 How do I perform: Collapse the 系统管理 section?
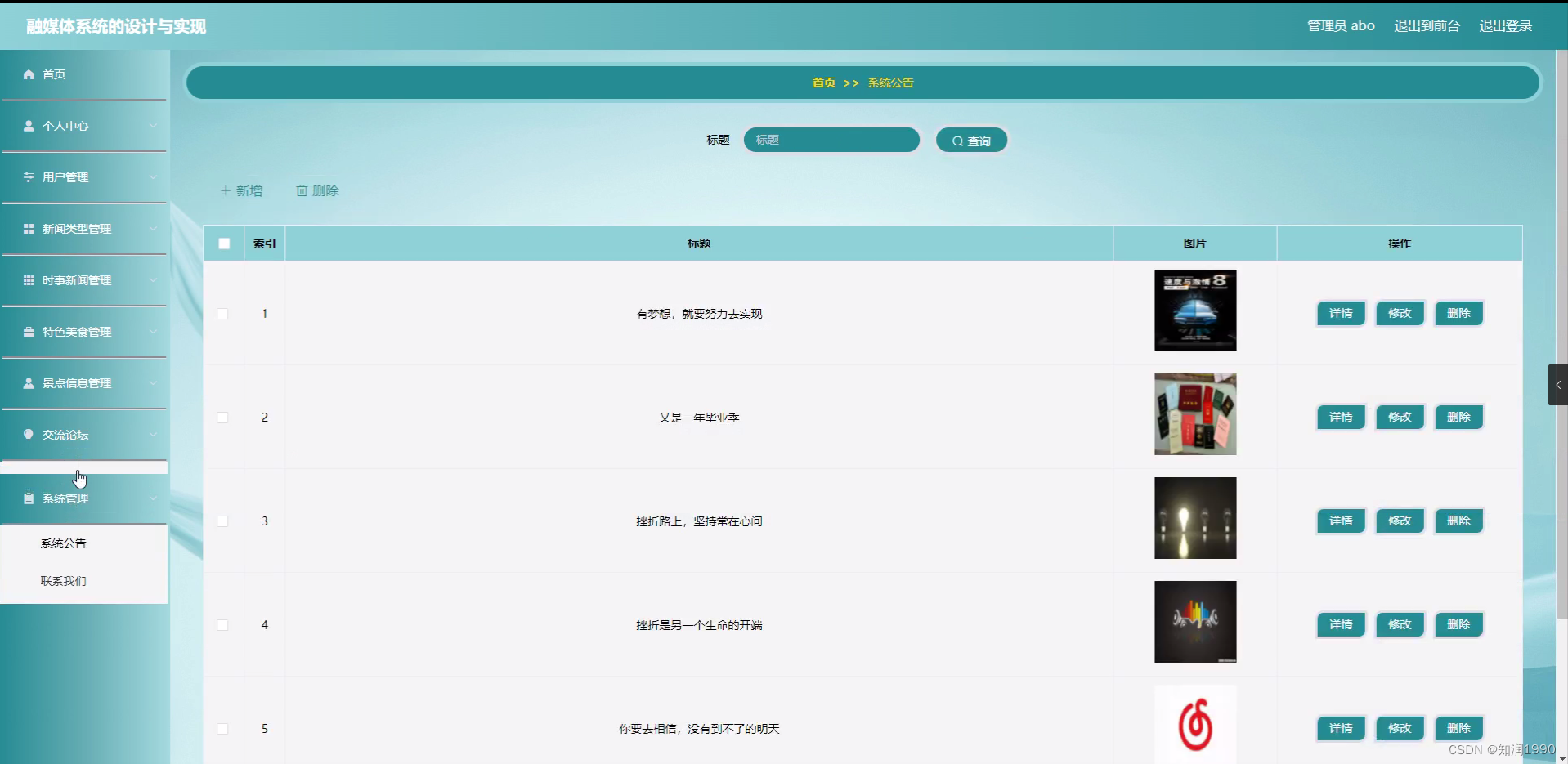click(153, 498)
